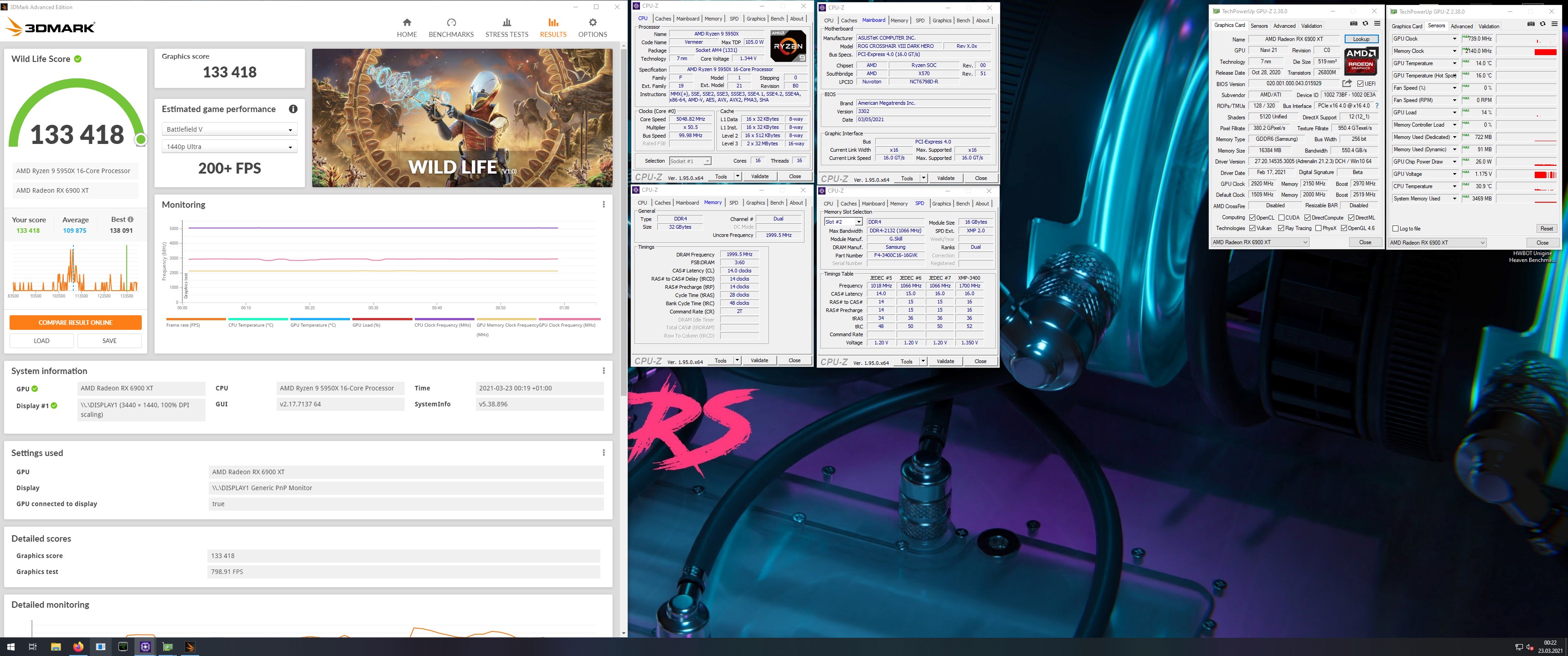Viewport: 1568px width, 656px height.
Task: Switch to CPU-Z from the taskbar
Action: click(x=145, y=647)
